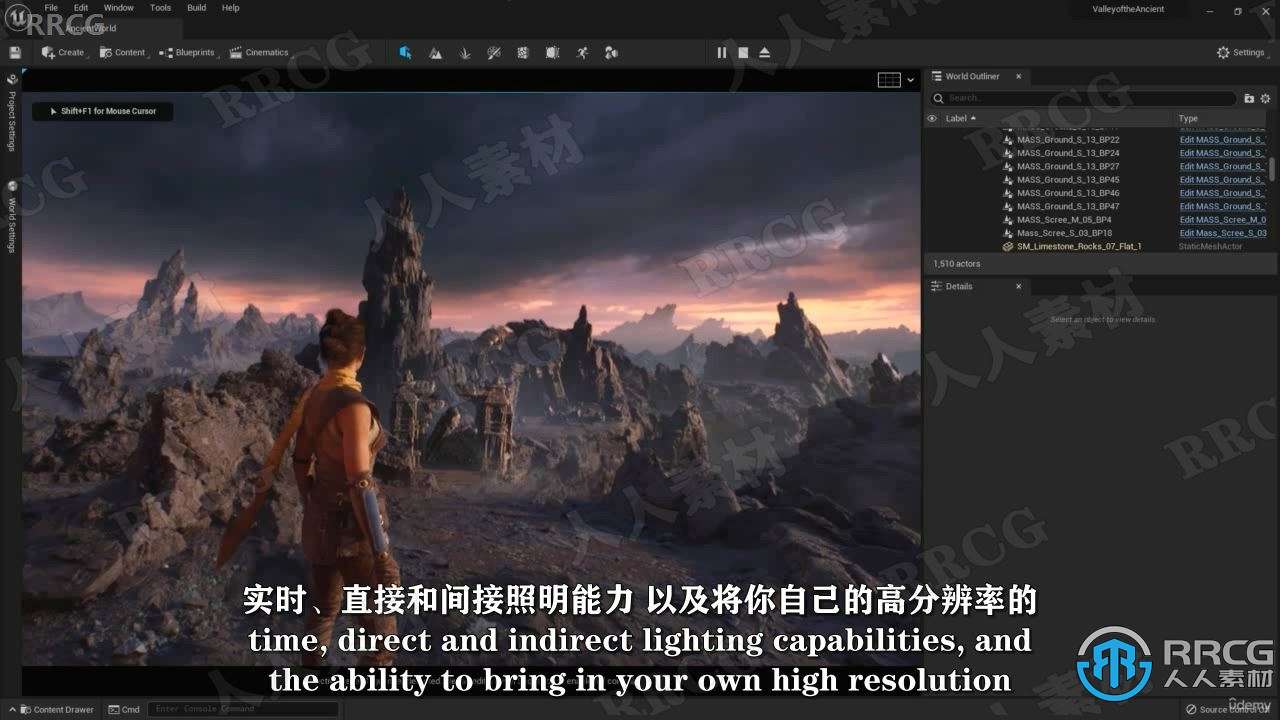The image size is (1280, 720).
Task: Open the Tools menu
Action: pyautogui.click(x=160, y=7)
